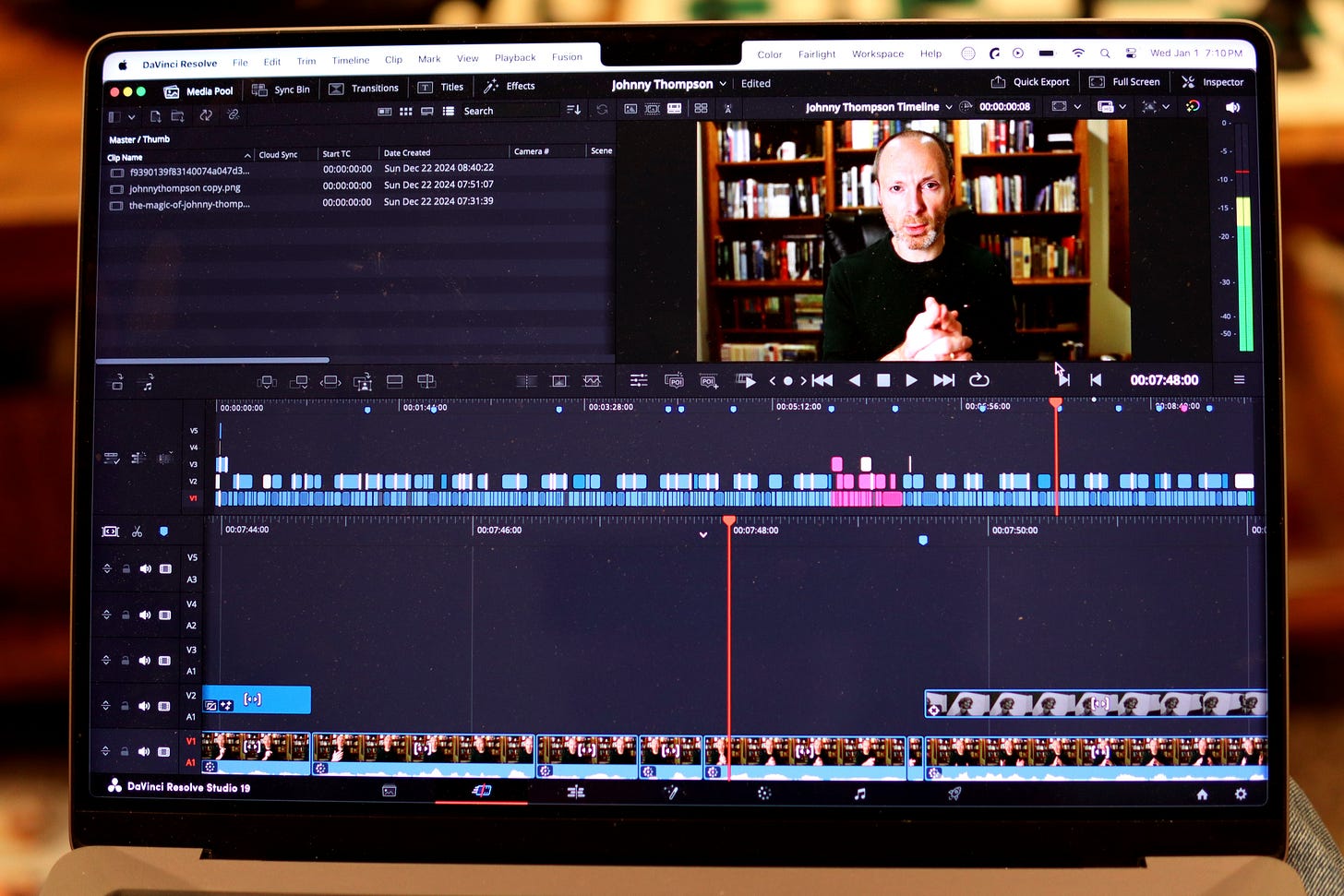The width and height of the screenshot is (1344, 896).
Task: Click the stop playback button
Action: [882, 380]
